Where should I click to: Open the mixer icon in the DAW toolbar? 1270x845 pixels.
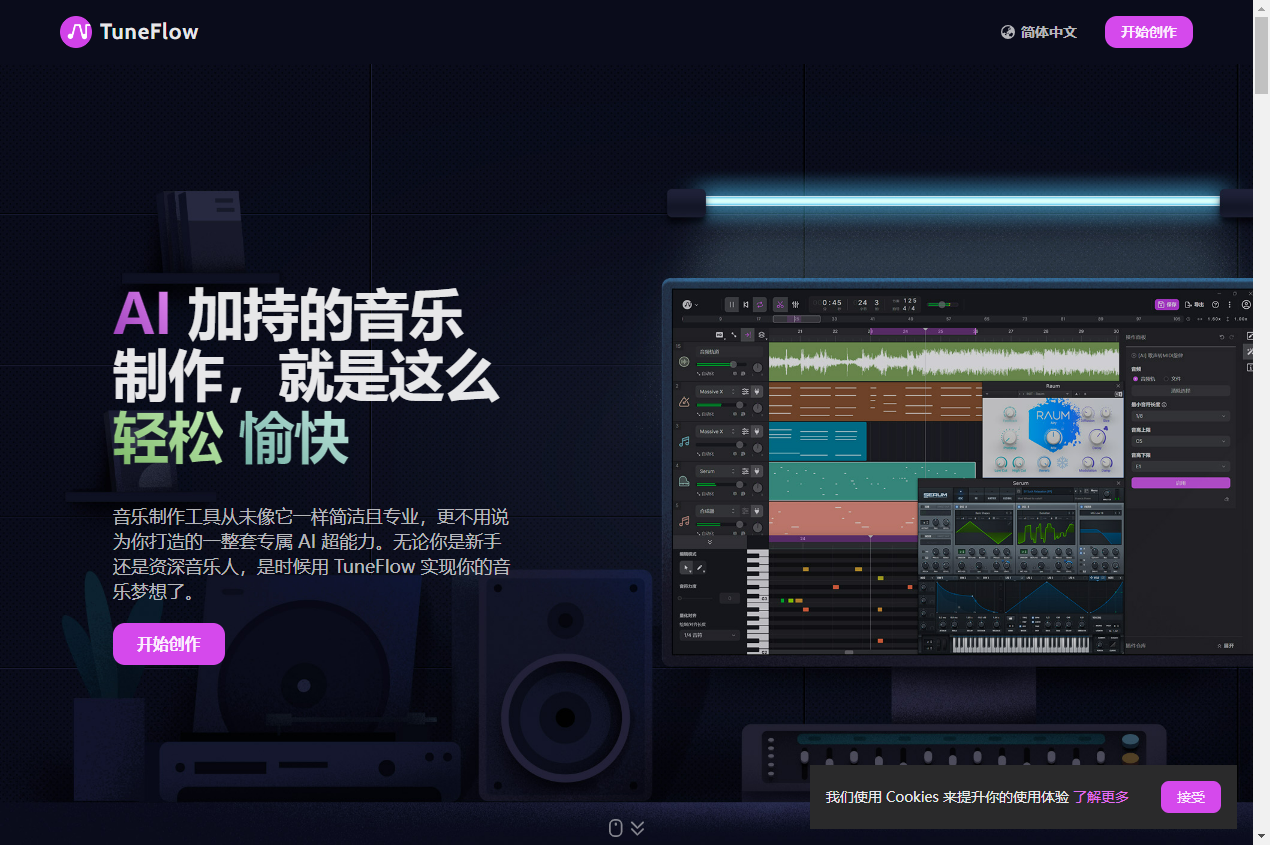click(795, 305)
